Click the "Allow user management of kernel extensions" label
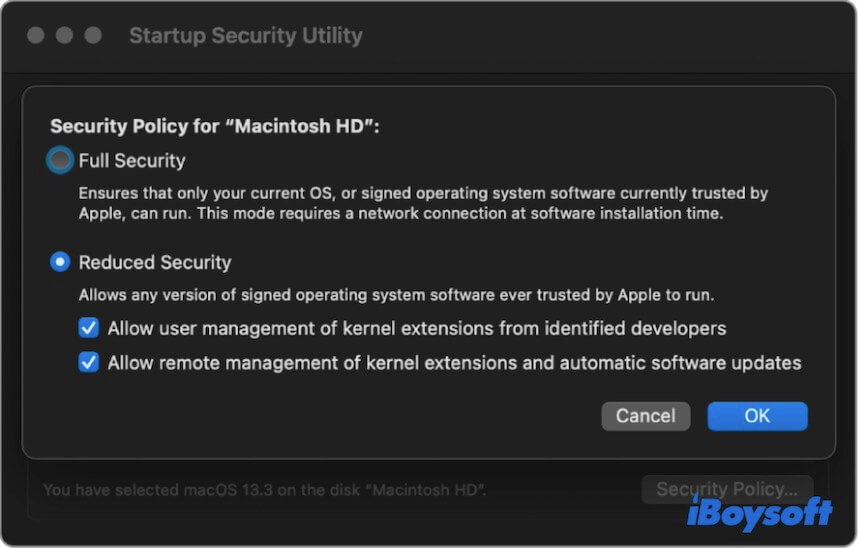Image resolution: width=859 pixels, height=548 pixels. coord(417,328)
